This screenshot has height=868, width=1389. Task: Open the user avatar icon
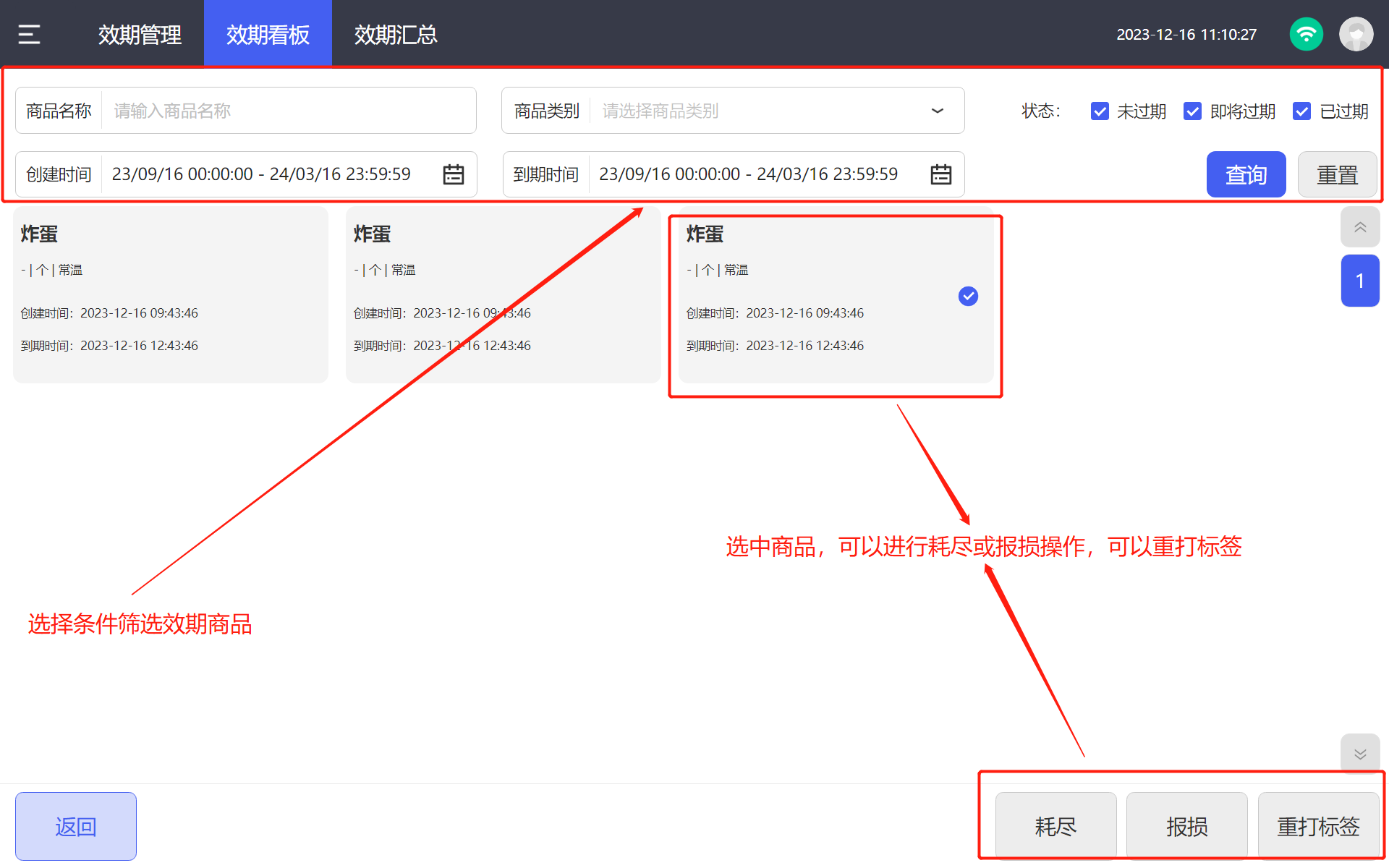1356,34
